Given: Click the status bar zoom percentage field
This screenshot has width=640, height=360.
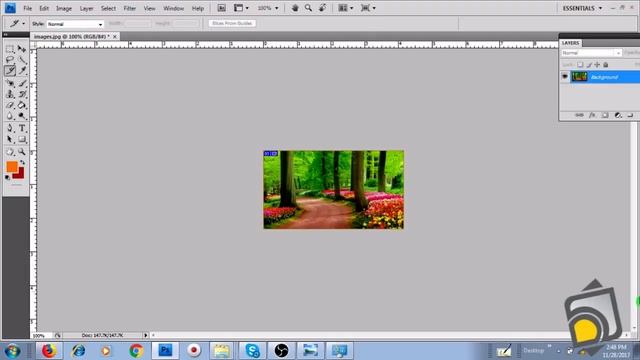Looking at the screenshot, I should pos(42,336).
